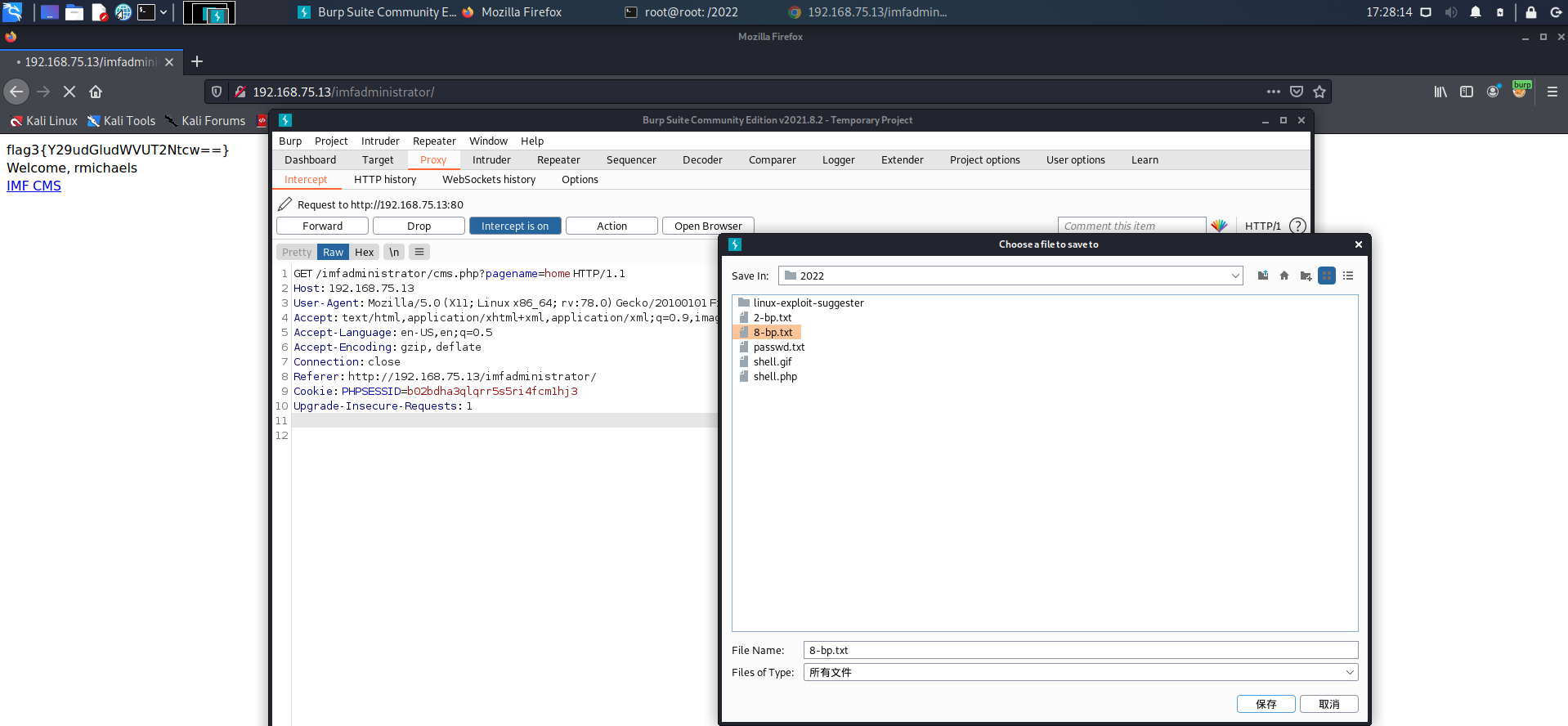The width and height of the screenshot is (1568, 726).
Task: Switch message view to Hex
Action: [x=365, y=252]
